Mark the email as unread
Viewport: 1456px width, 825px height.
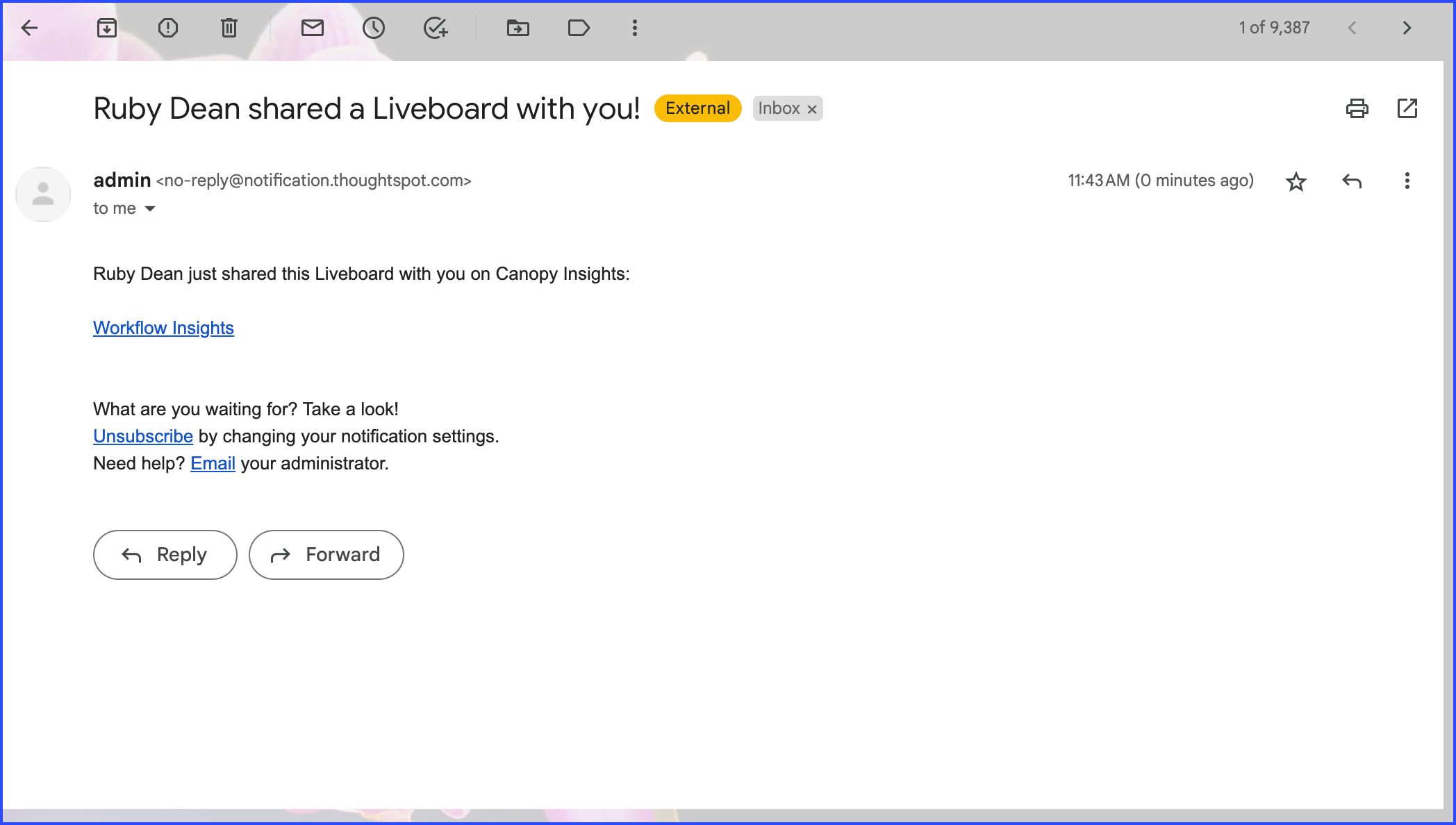pos(312,28)
